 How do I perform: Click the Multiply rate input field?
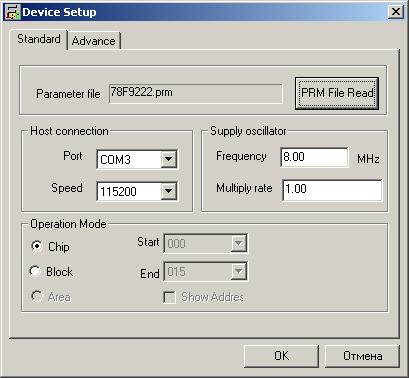(x=332, y=190)
